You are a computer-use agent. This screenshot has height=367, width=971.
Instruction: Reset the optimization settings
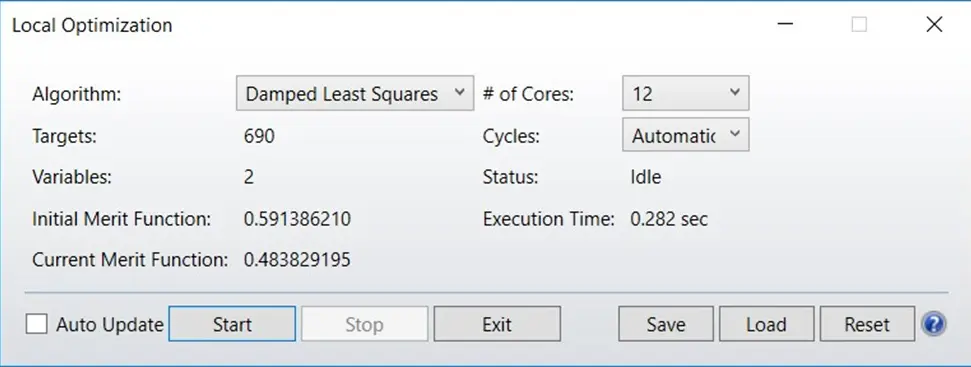point(867,324)
